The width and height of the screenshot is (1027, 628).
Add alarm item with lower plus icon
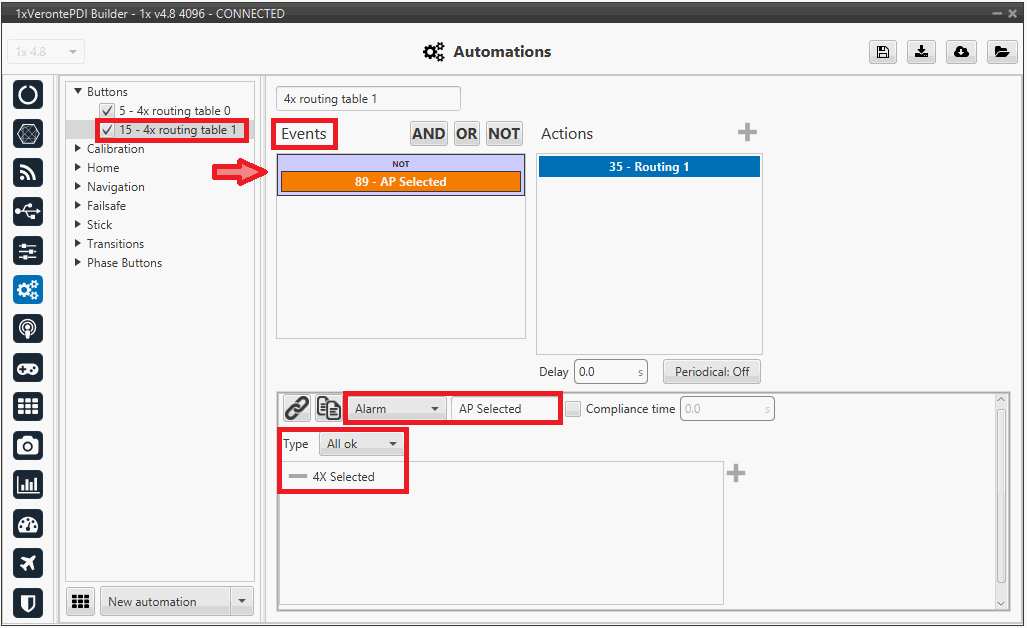click(x=736, y=473)
